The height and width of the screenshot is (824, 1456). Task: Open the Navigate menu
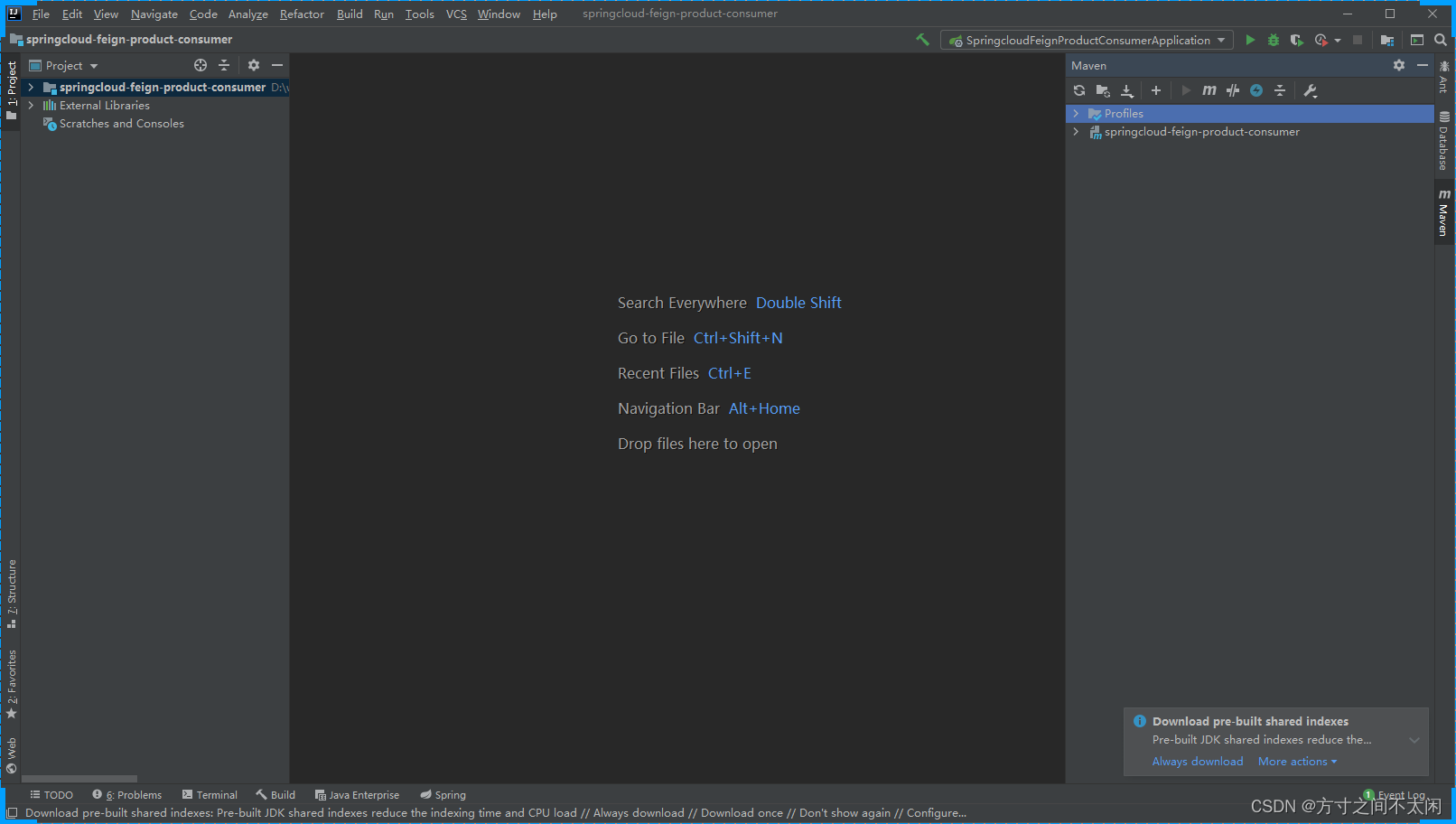(x=154, y=14)
